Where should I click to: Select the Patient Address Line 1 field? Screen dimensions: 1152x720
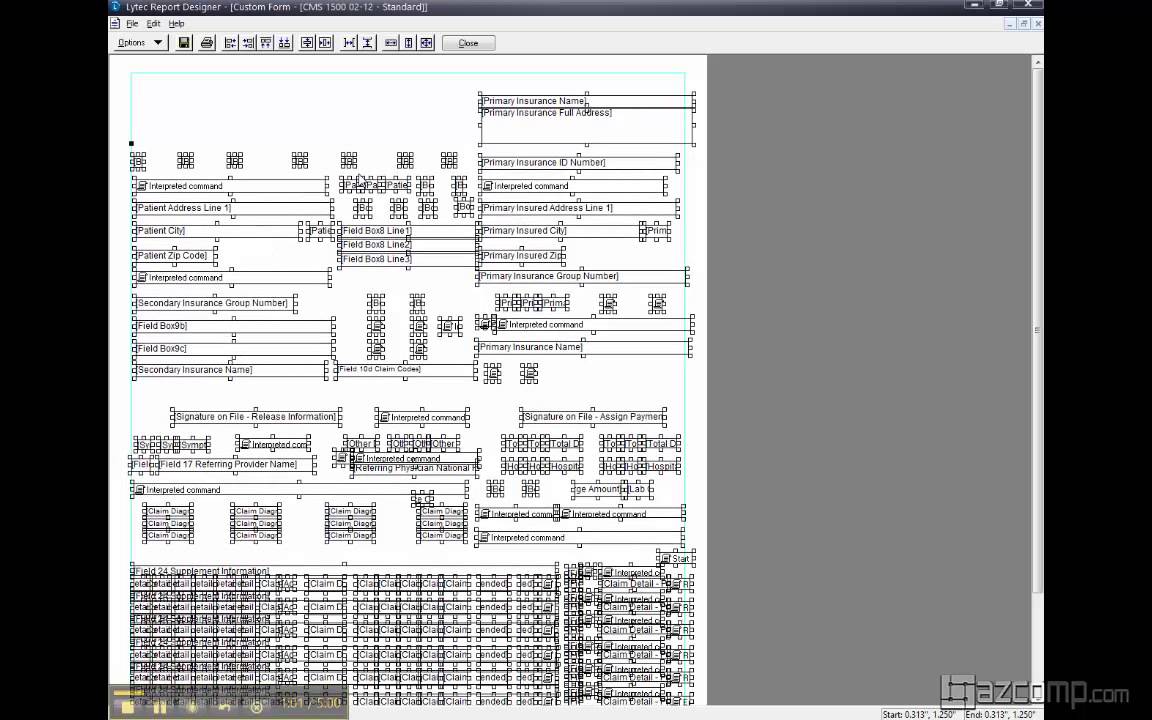click(x=233, y=208)
